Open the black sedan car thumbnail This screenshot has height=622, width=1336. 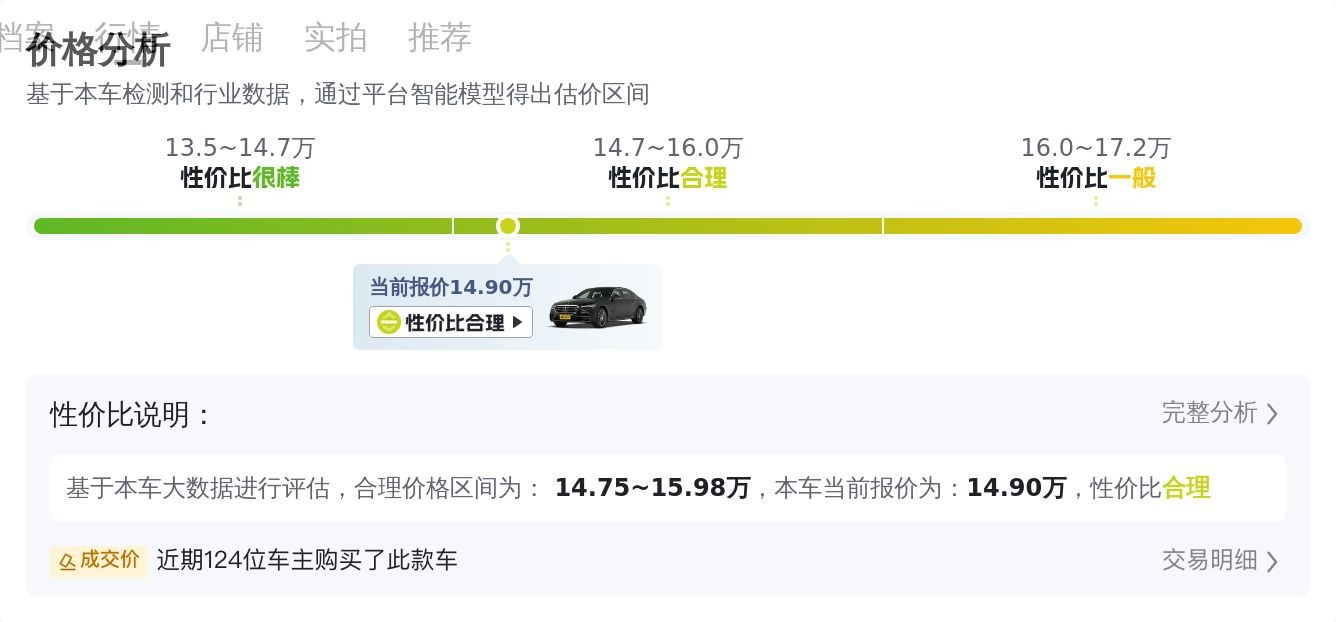coord(598,307)
